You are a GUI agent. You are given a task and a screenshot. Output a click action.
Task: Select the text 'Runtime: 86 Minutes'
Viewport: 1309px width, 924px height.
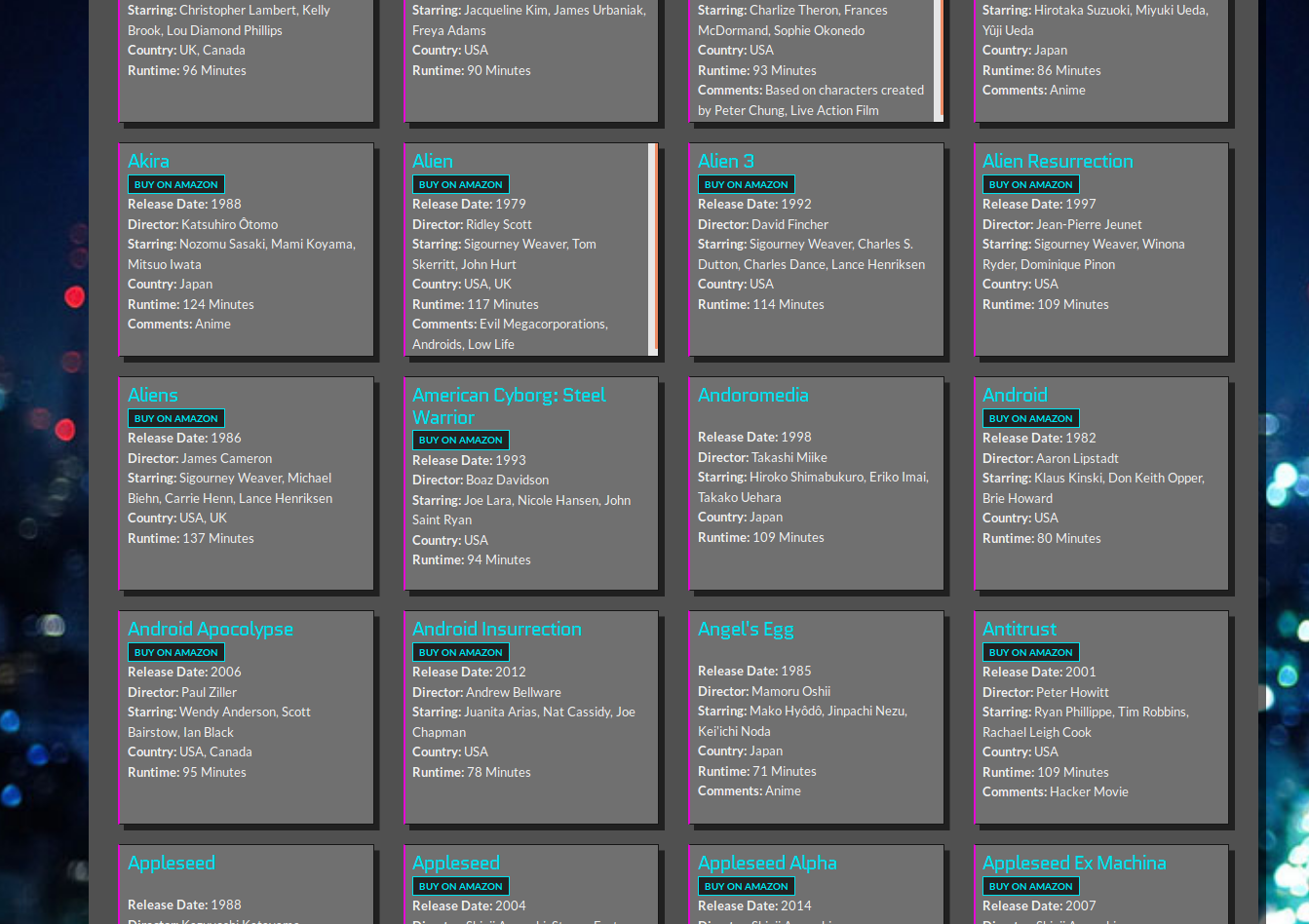[1042, 70]
